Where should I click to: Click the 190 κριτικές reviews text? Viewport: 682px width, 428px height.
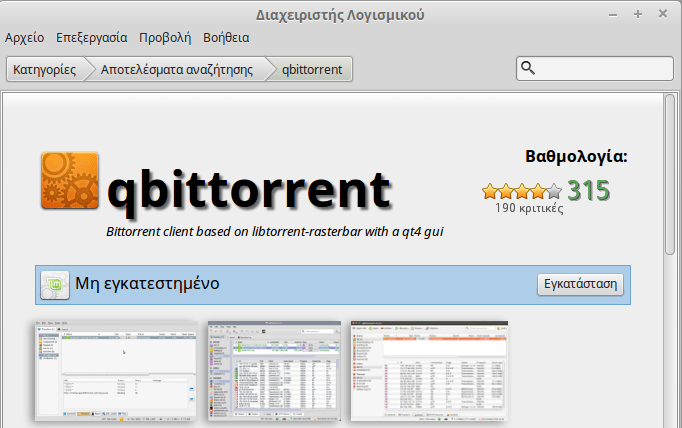click(529, 208)
